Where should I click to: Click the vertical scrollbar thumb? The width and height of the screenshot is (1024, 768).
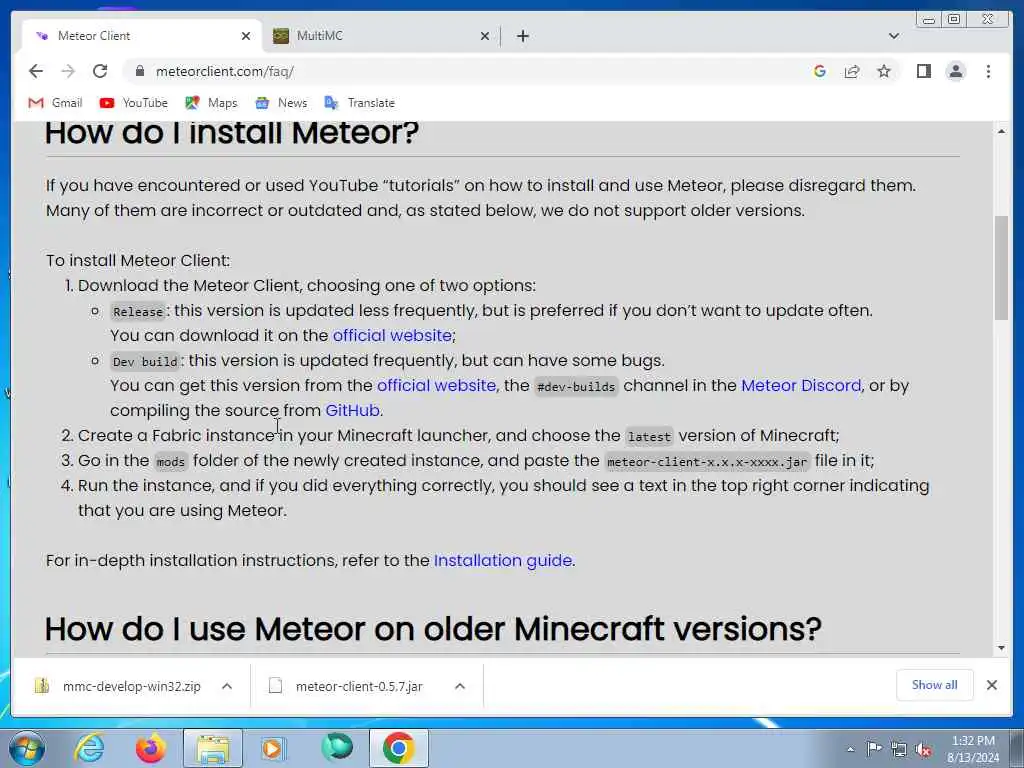pos(1001,268)
